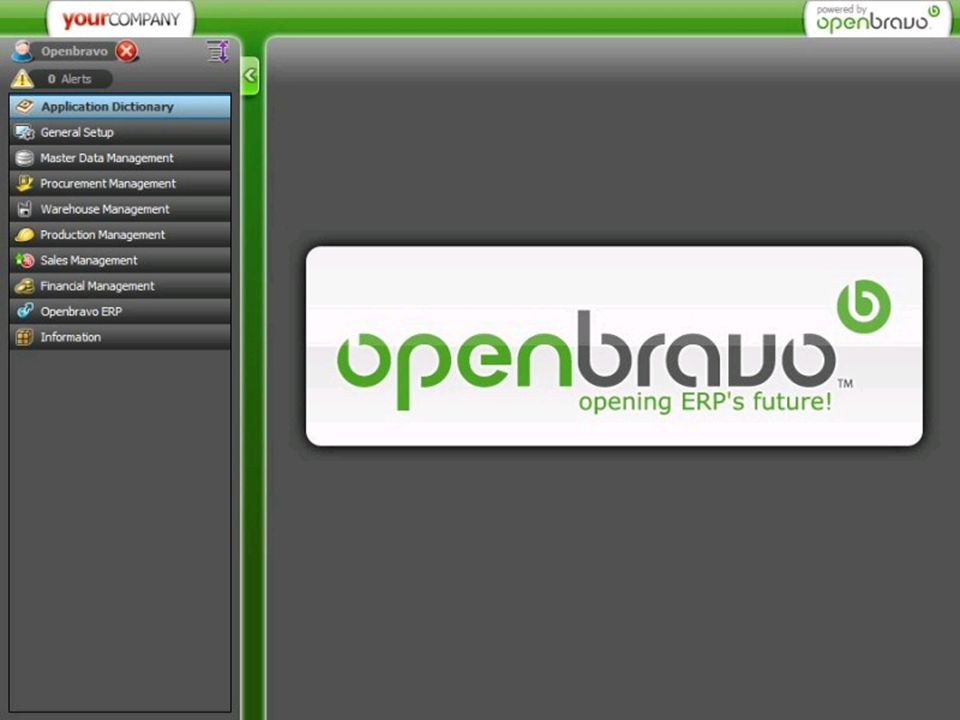This screenshot has height=720, width=960.
Task: Open the Information menu entry
Action: tap(120, 337)
